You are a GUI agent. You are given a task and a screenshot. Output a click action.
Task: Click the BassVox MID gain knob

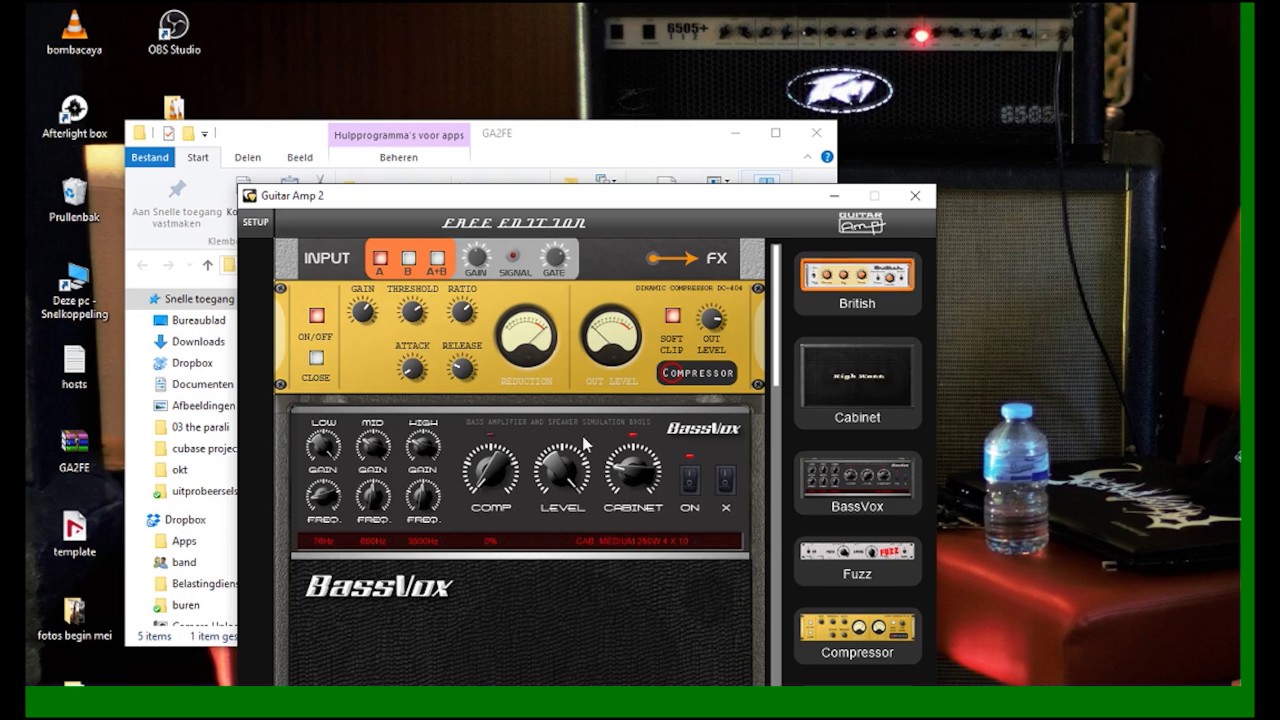(x=372, y=446)
